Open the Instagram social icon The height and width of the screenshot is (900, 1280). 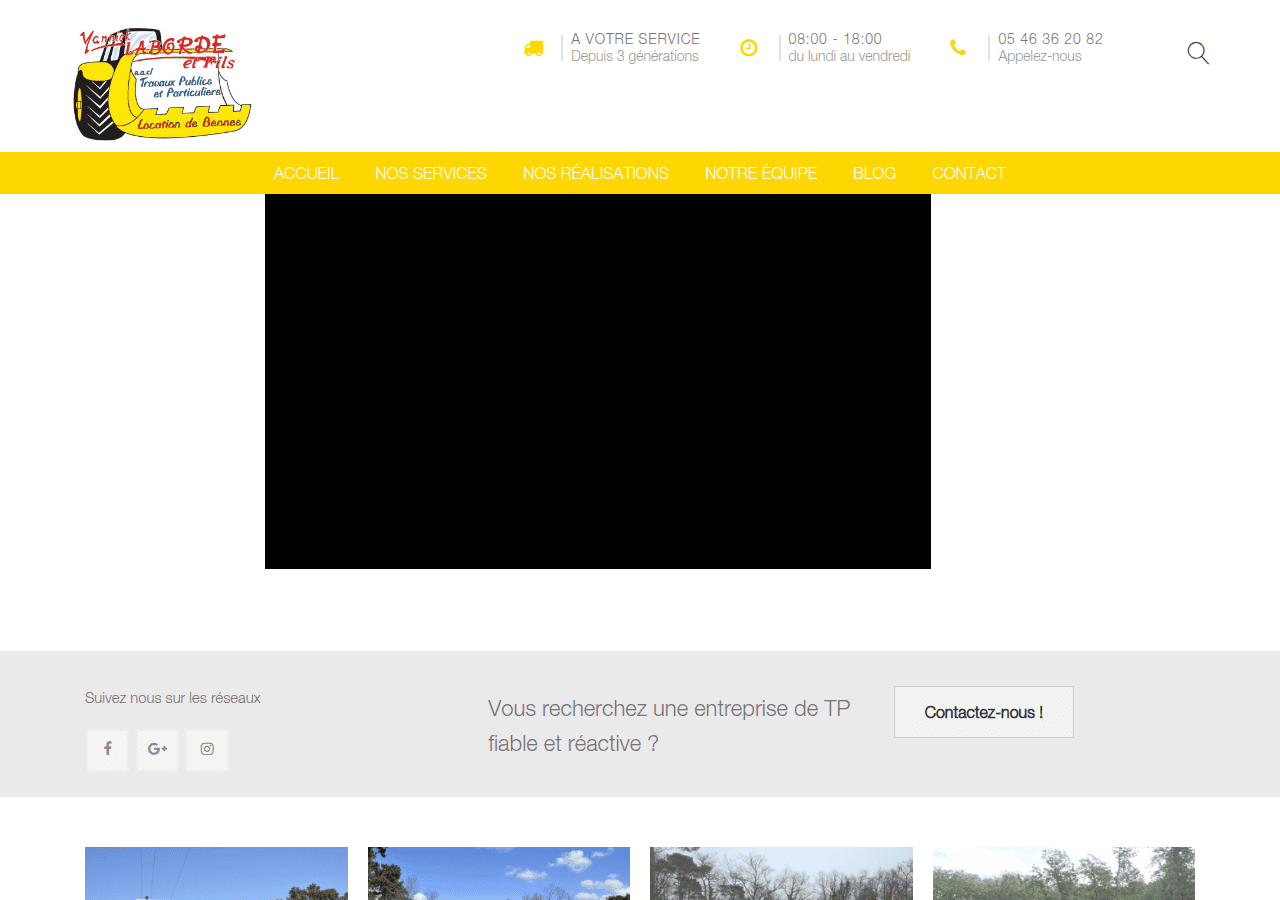(207, 750)
